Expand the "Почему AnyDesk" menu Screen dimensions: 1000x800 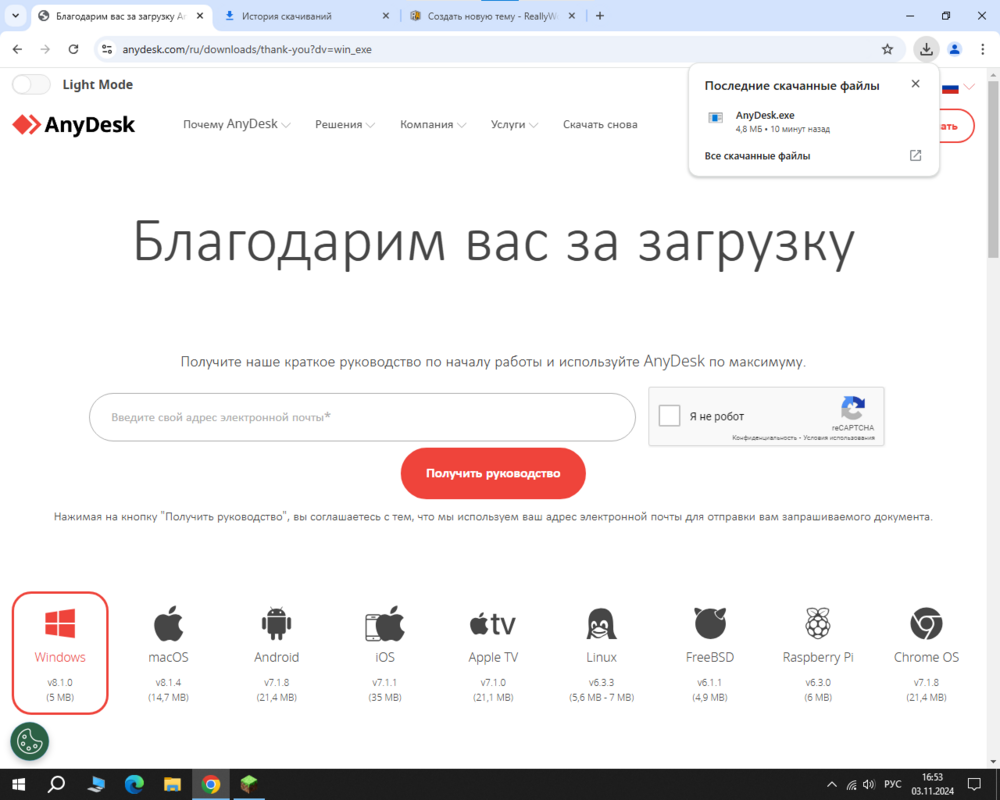pyautogui.click(x=237, y=124)
